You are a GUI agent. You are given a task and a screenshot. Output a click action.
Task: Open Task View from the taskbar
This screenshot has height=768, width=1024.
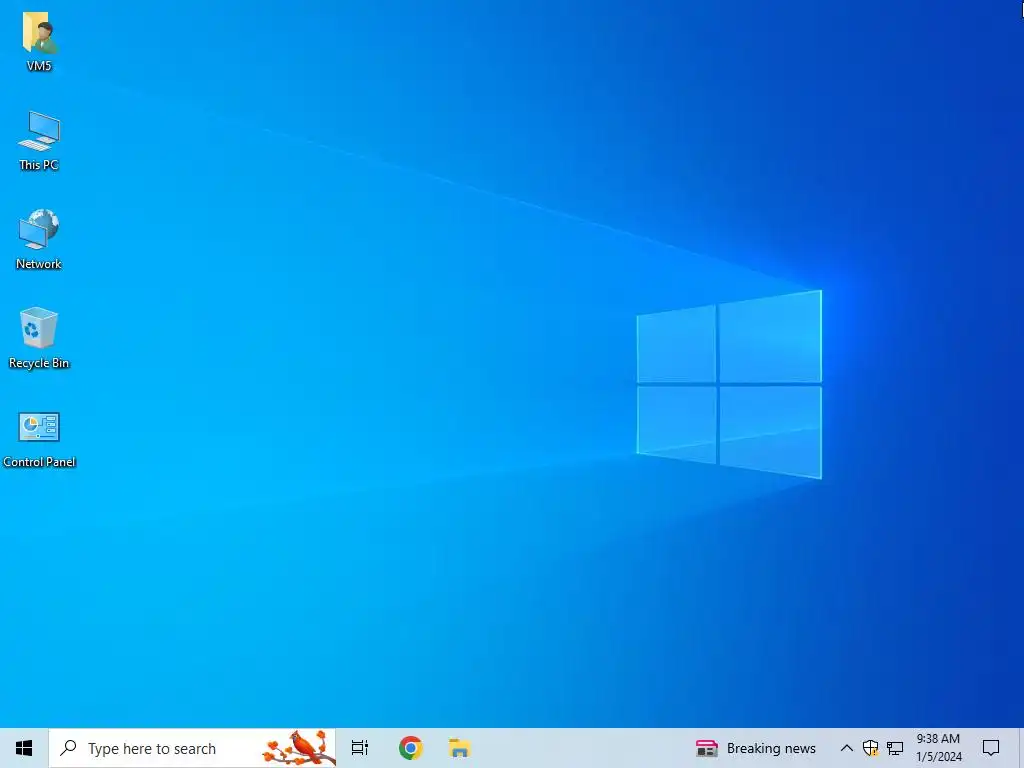pyautogui.click(x=360, y=748)
